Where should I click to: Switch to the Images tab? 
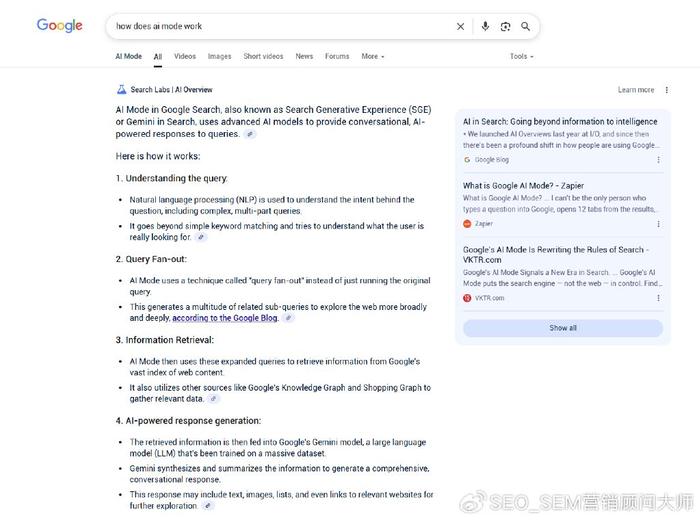(x=219, y=56)
